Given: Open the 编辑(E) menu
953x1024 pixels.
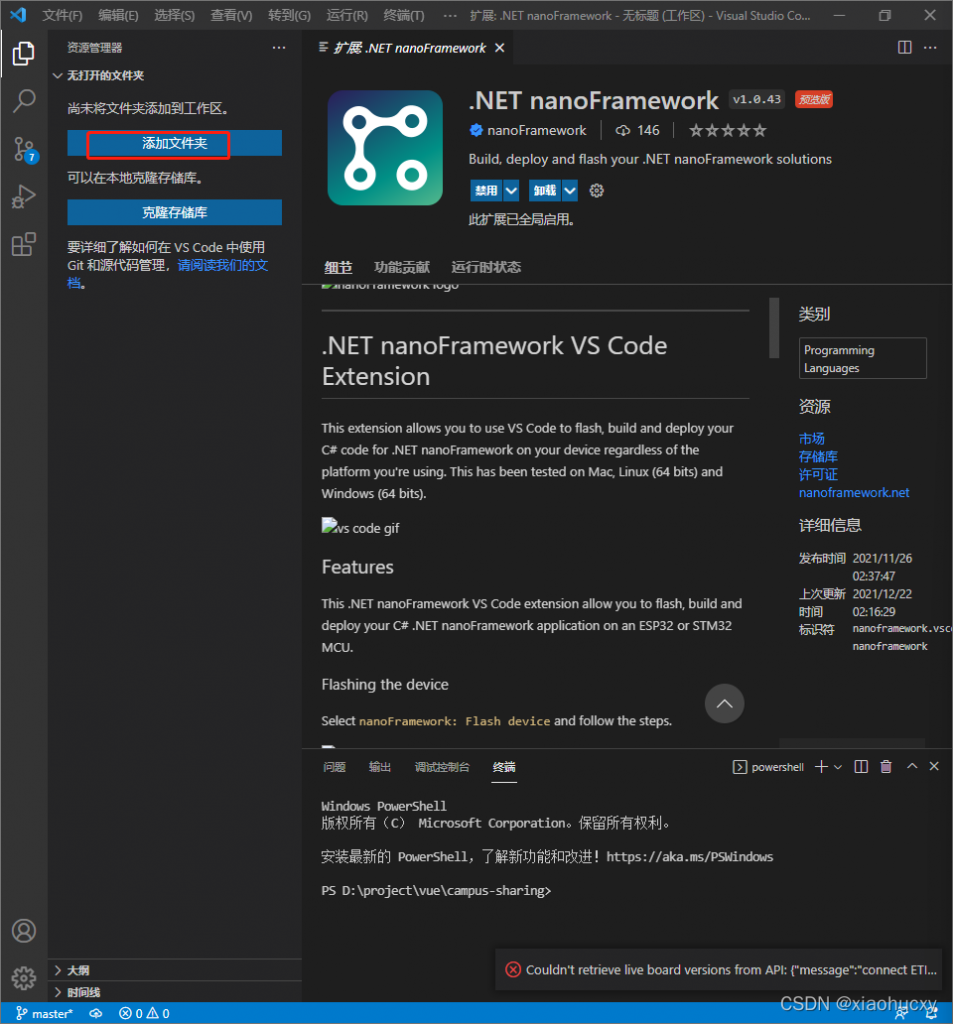Looking at the screenshot, I should [x=118, y=16].
